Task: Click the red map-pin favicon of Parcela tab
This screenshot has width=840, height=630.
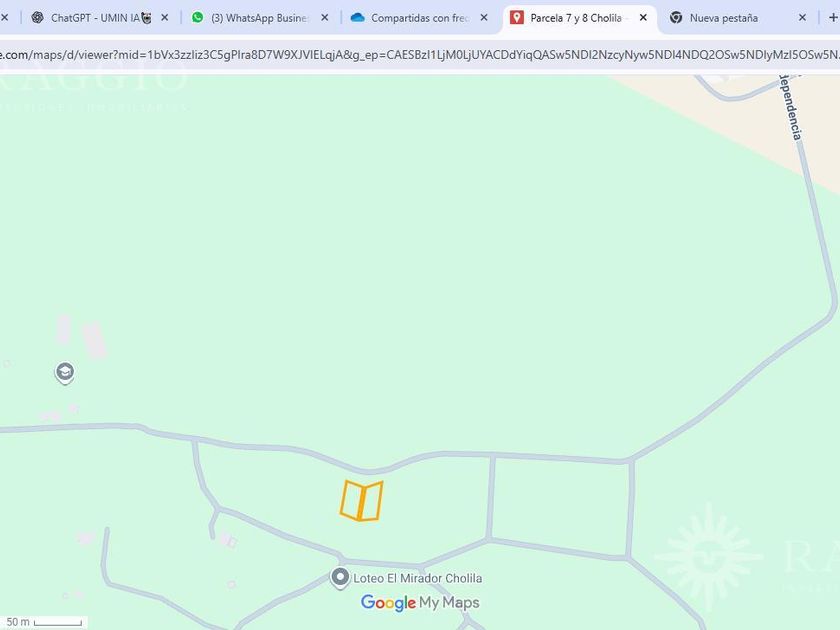Action: pyautogui.click(x=516, y=18)
